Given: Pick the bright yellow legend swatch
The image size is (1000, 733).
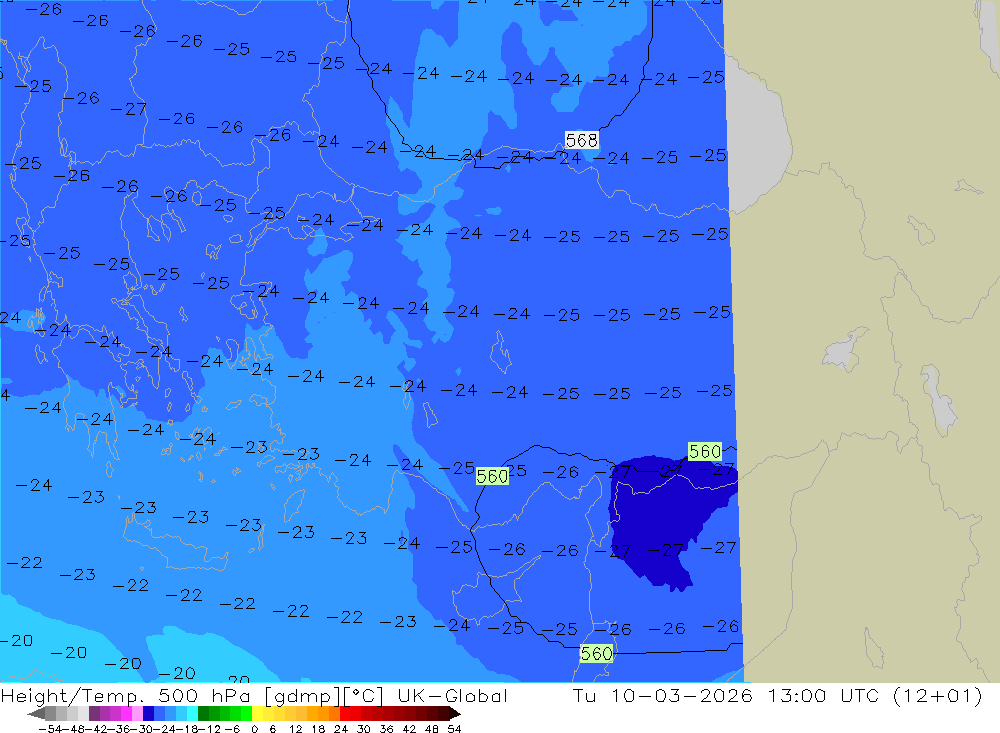Looking at the screenshot, I should tap(258, 714).
